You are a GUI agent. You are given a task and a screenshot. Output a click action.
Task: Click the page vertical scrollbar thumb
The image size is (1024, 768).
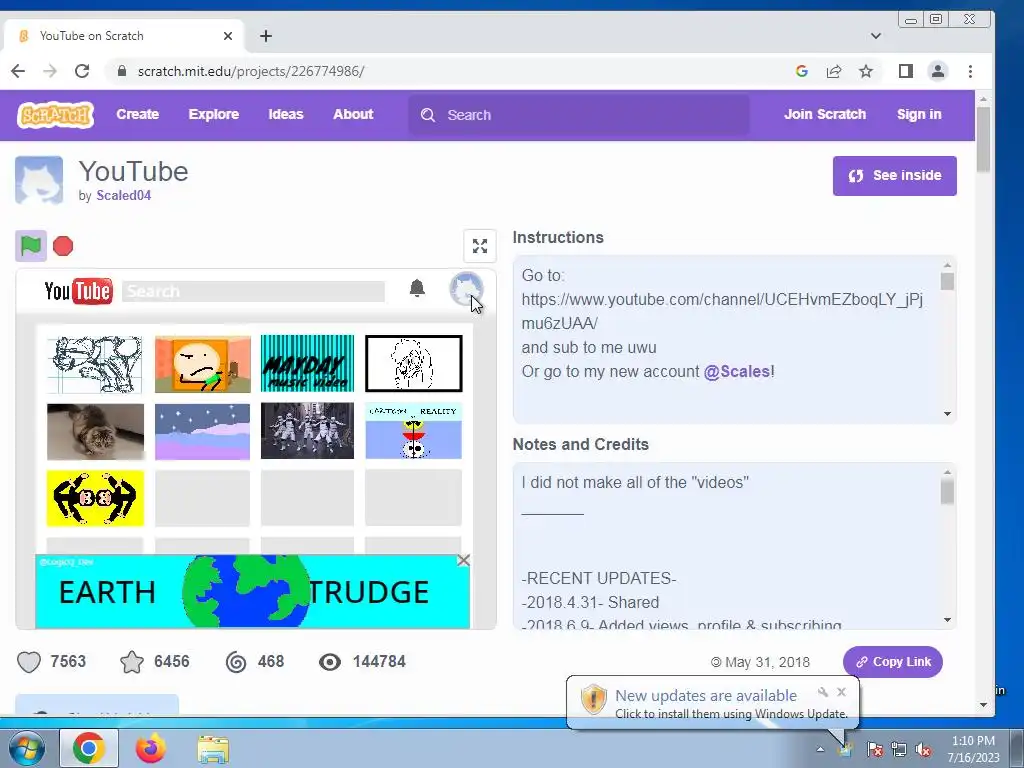983,138
